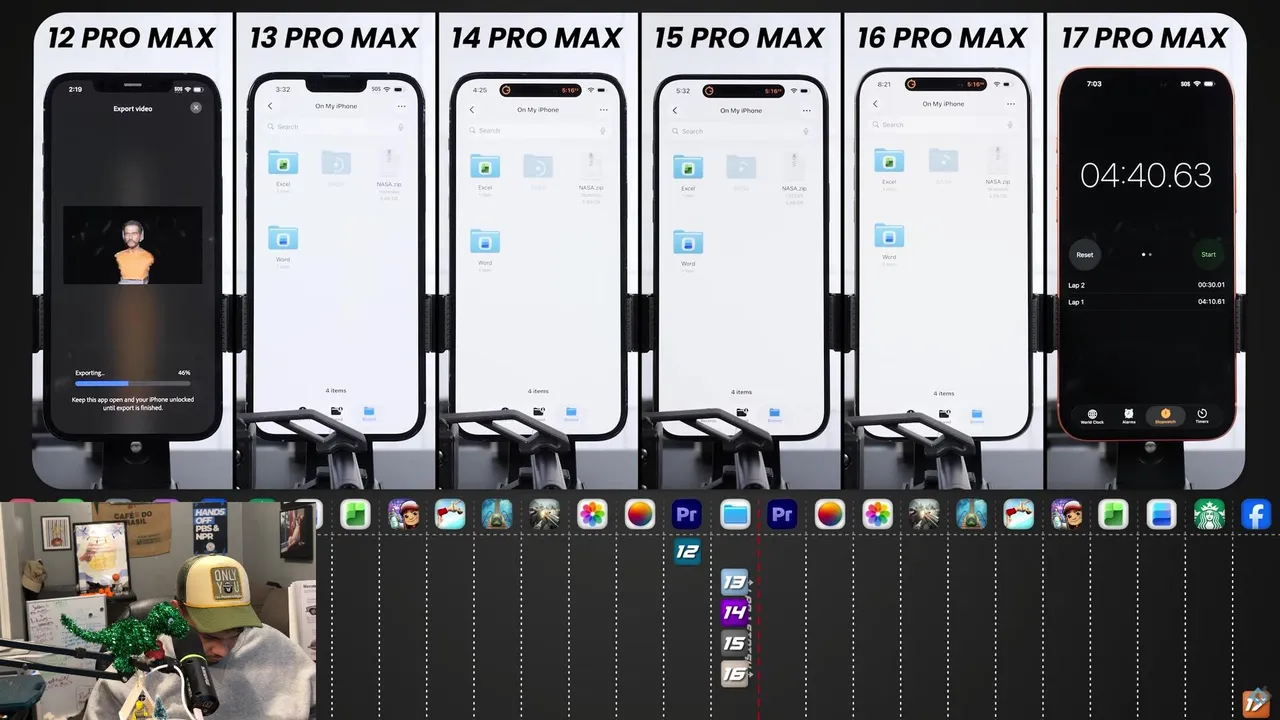Select the Browse tab on 15 Pro Max
The height and width of the screenshot is (720, 1280).
click(774, 414)
